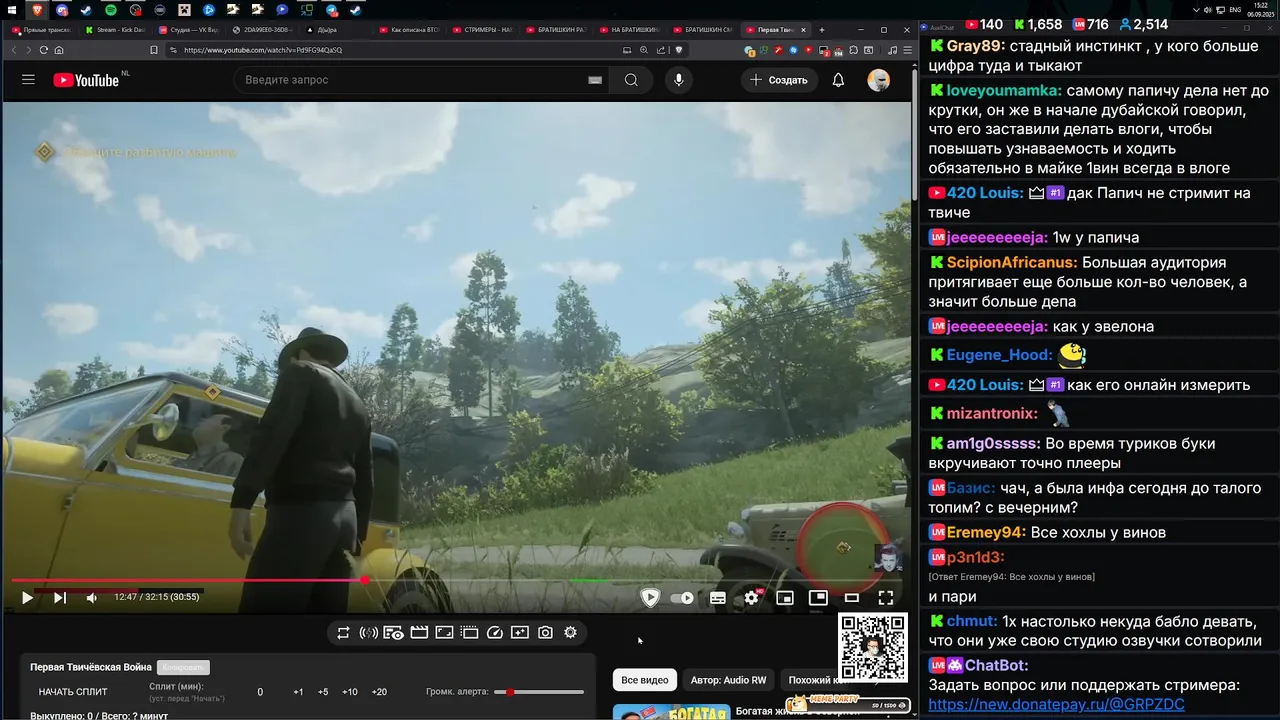Toggle theater mode
The height and width of the screenshot is (720, 1280).
pos(852,598)
